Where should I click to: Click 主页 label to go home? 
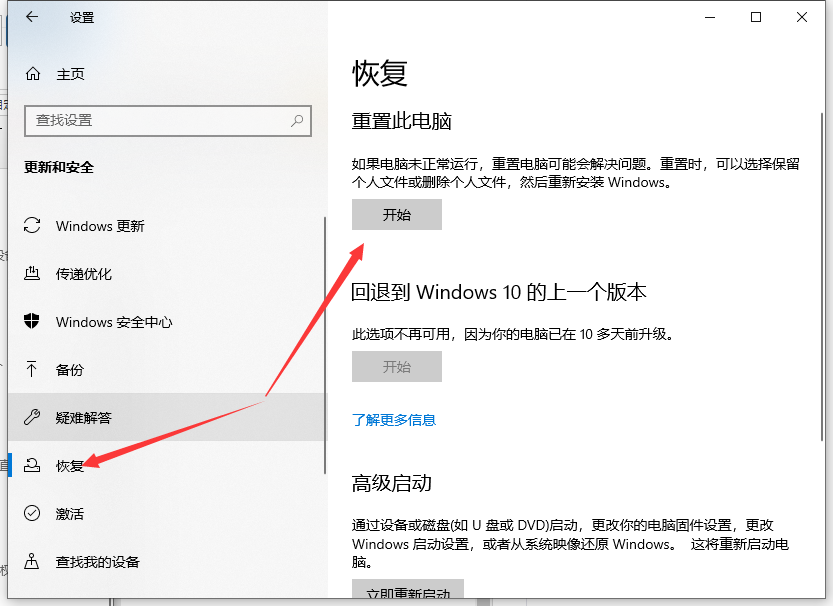pyautogui.click(x=70, y=74)
